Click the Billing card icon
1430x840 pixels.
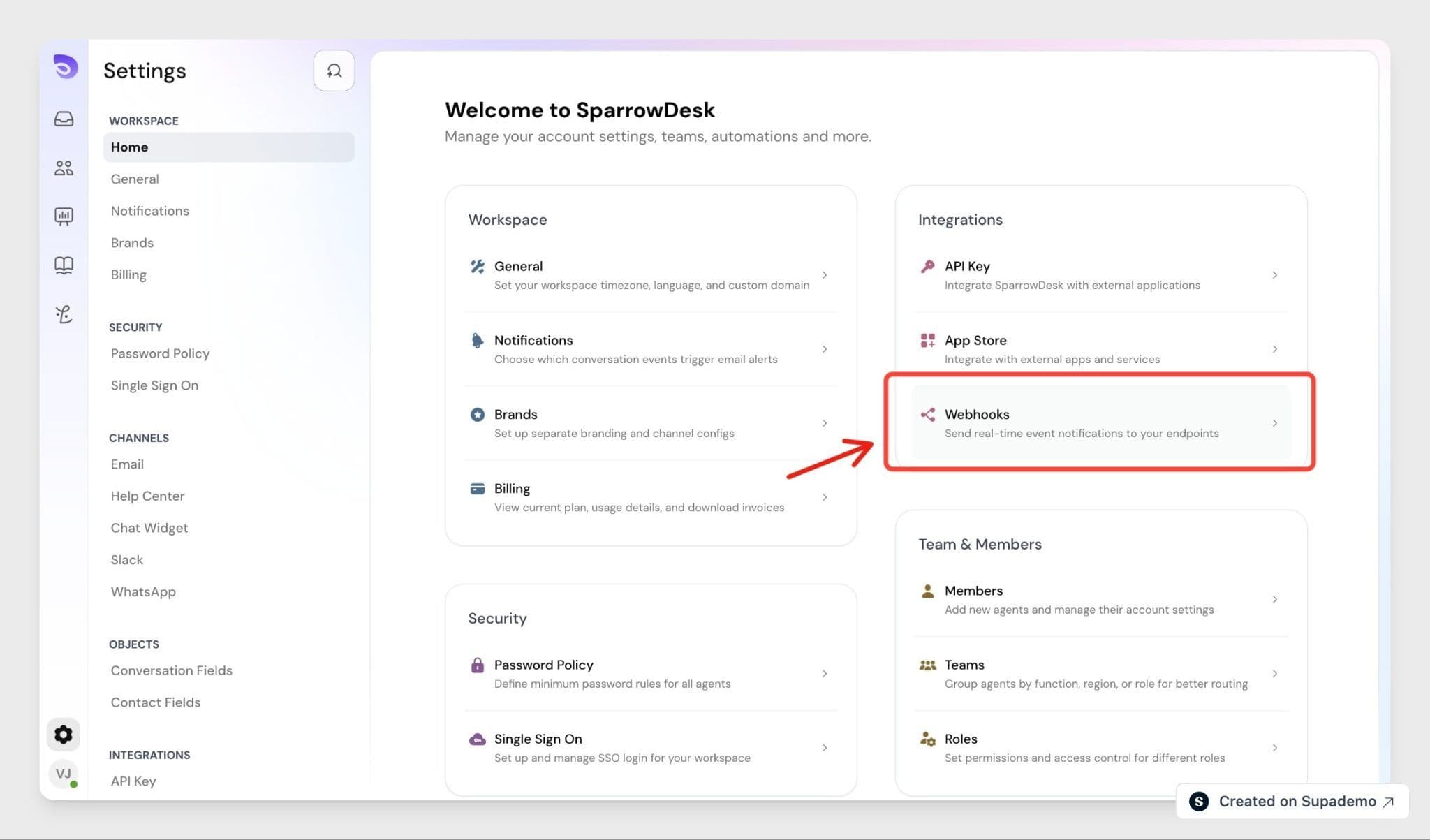pyautogui.click(x=478, y=488)
